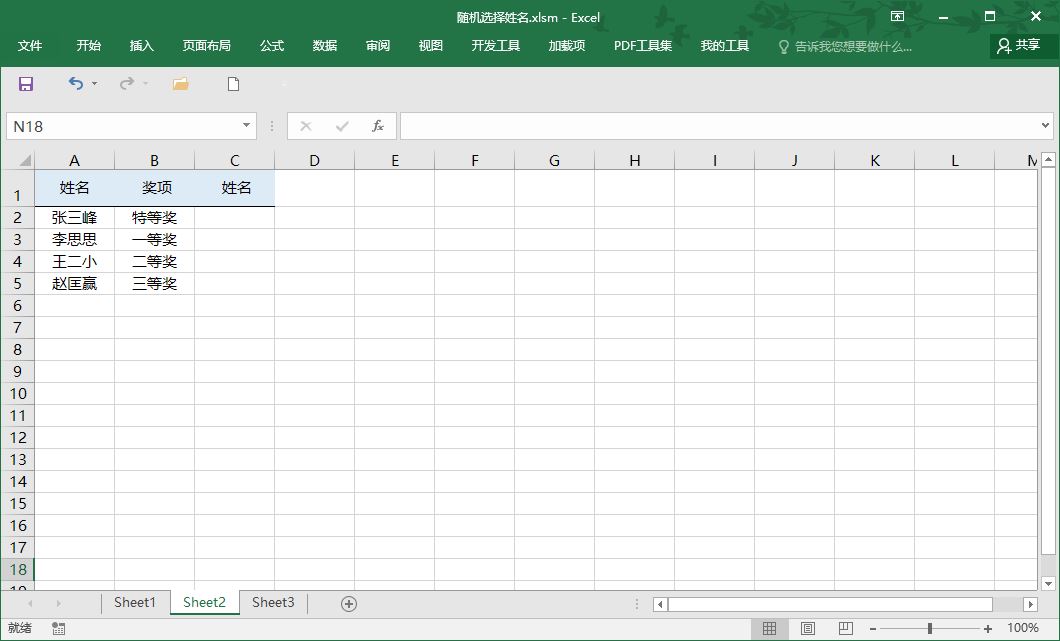Select cell containing 李思思
The image size is (1060, 641).
pos(74,239)
